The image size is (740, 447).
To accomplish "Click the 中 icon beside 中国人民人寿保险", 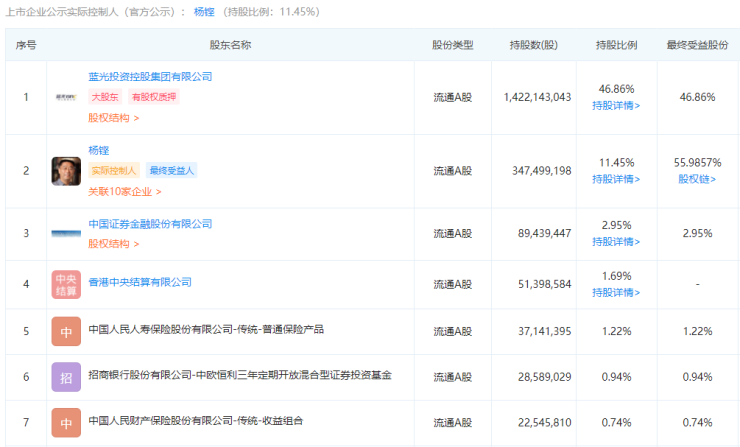I will pos(66,330).
